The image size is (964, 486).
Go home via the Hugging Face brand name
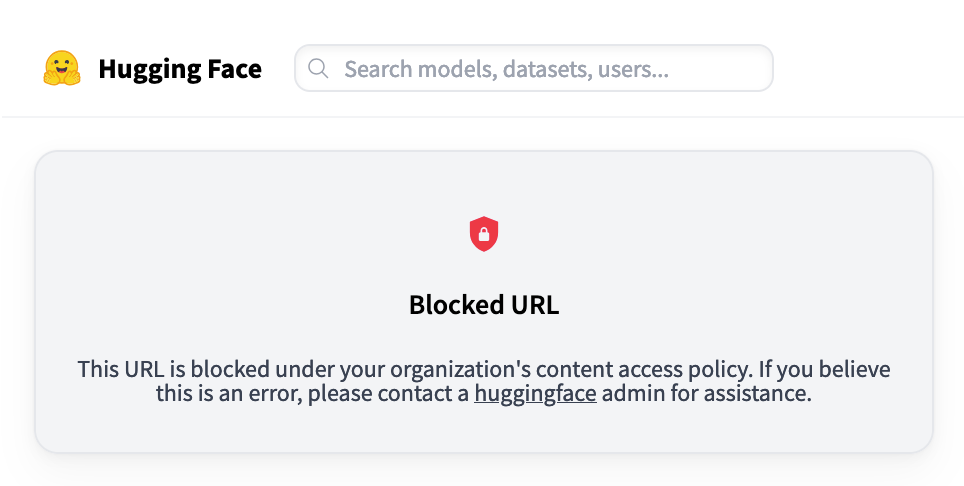coord(180,69)
